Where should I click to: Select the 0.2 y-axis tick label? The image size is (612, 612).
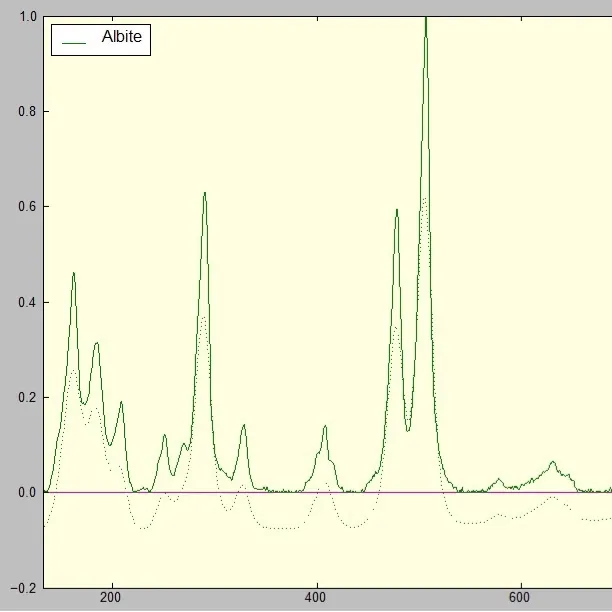pos(28,397)
